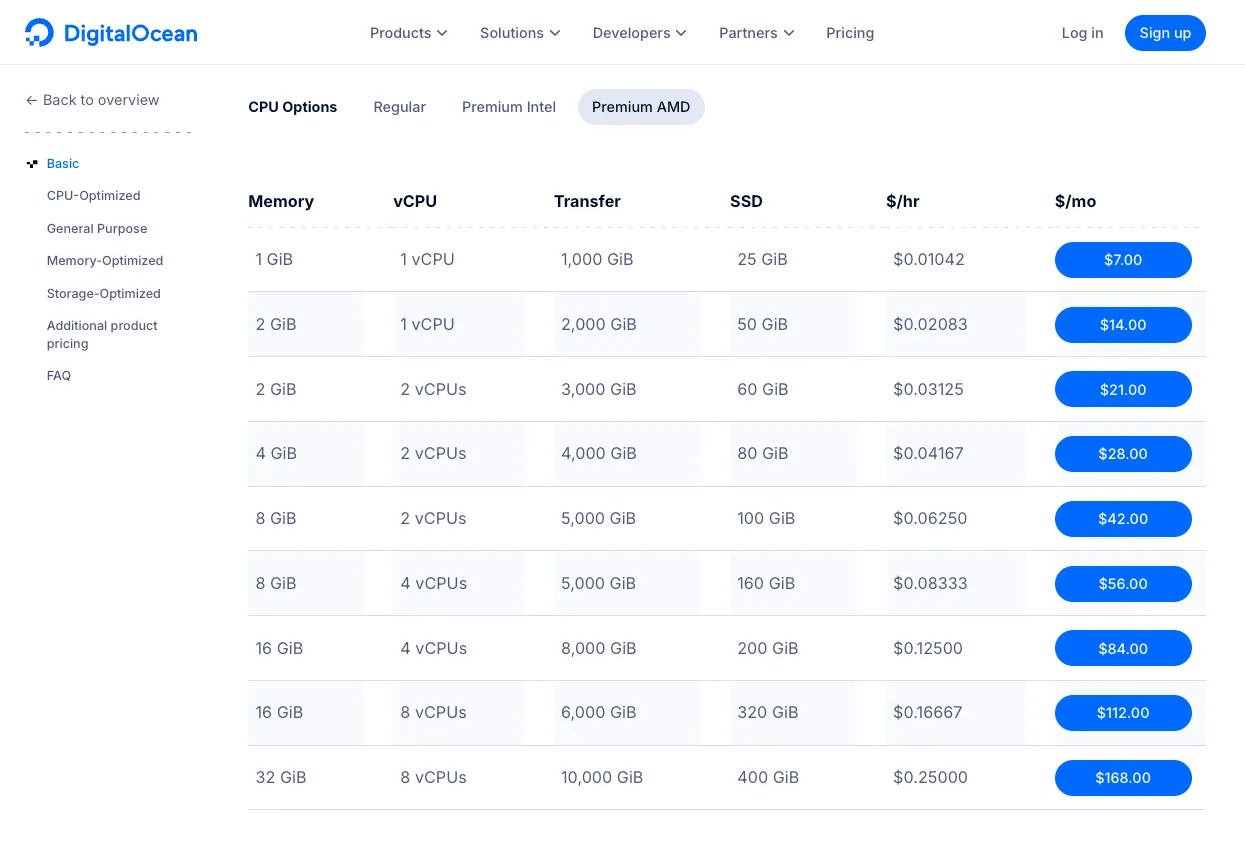Click the 25 GiB SSD cell

click(x=762, y=259)
